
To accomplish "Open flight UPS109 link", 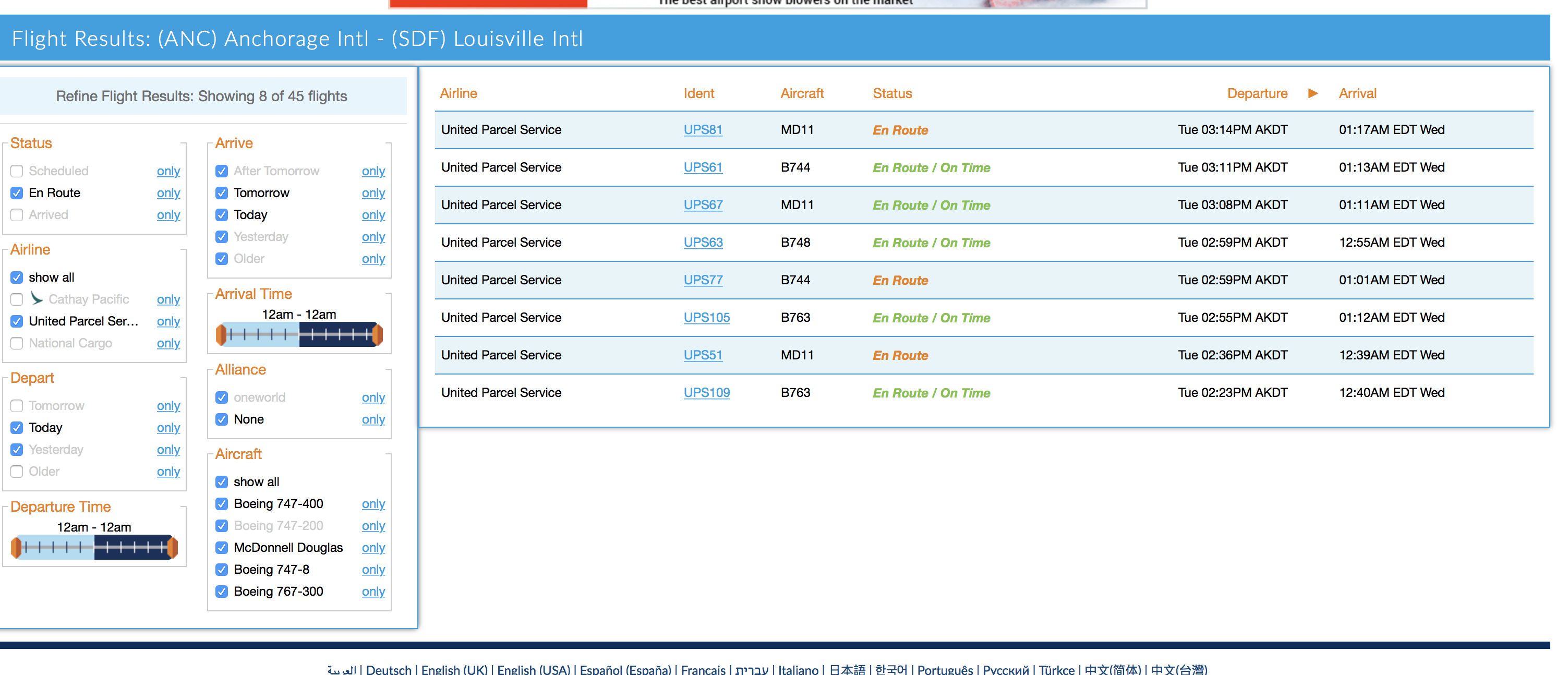I will click(x=707, y=393).
